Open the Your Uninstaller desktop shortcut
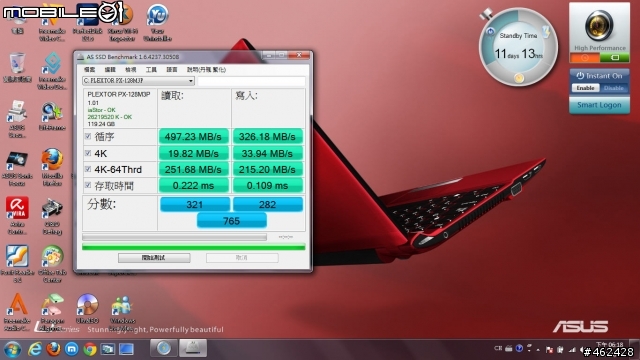 click(x=157, y=22)
